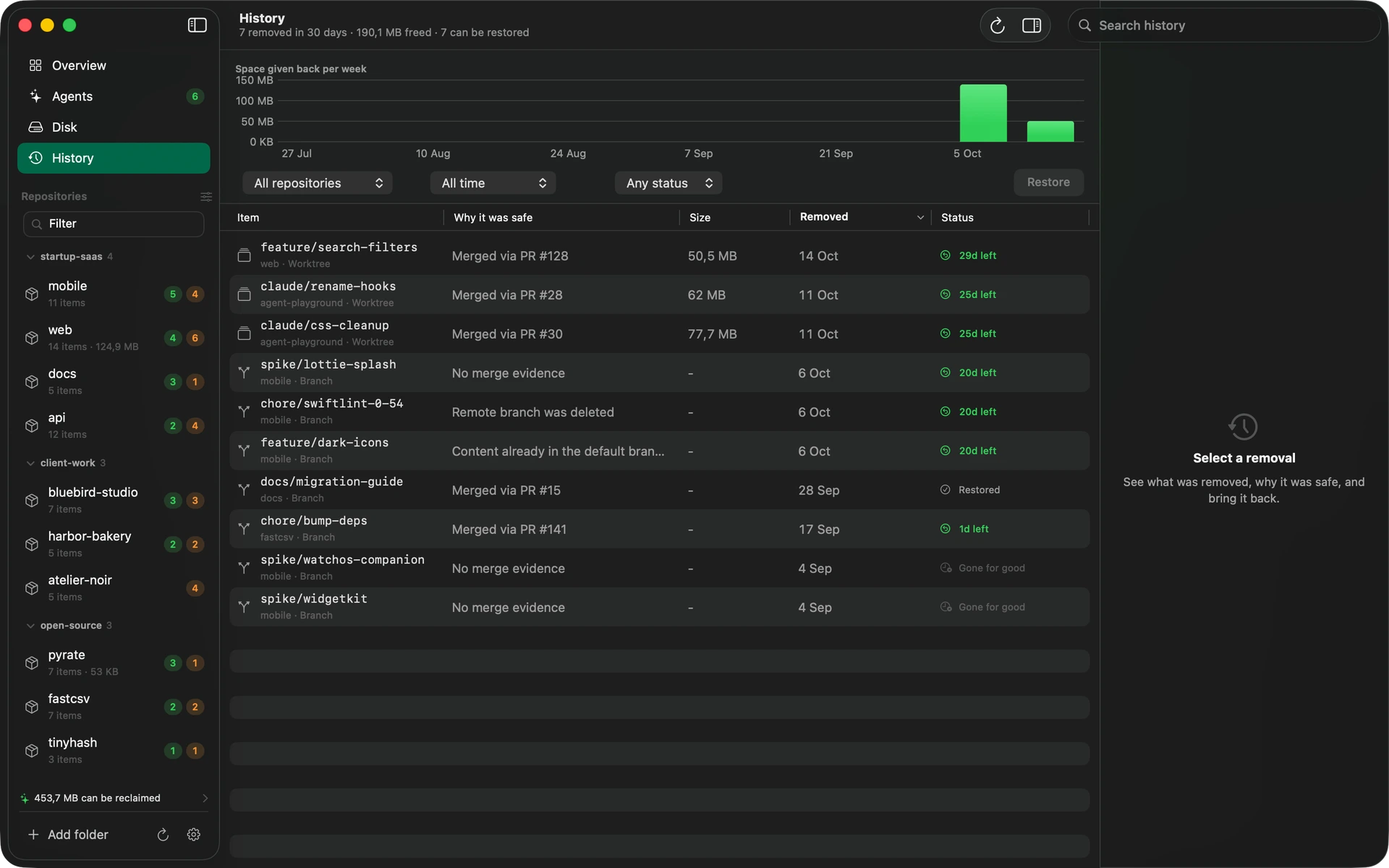This screenshot has width=1389, height=868.
Task: Click the green badge 5 on mobile
Action: tap(172, 294)
